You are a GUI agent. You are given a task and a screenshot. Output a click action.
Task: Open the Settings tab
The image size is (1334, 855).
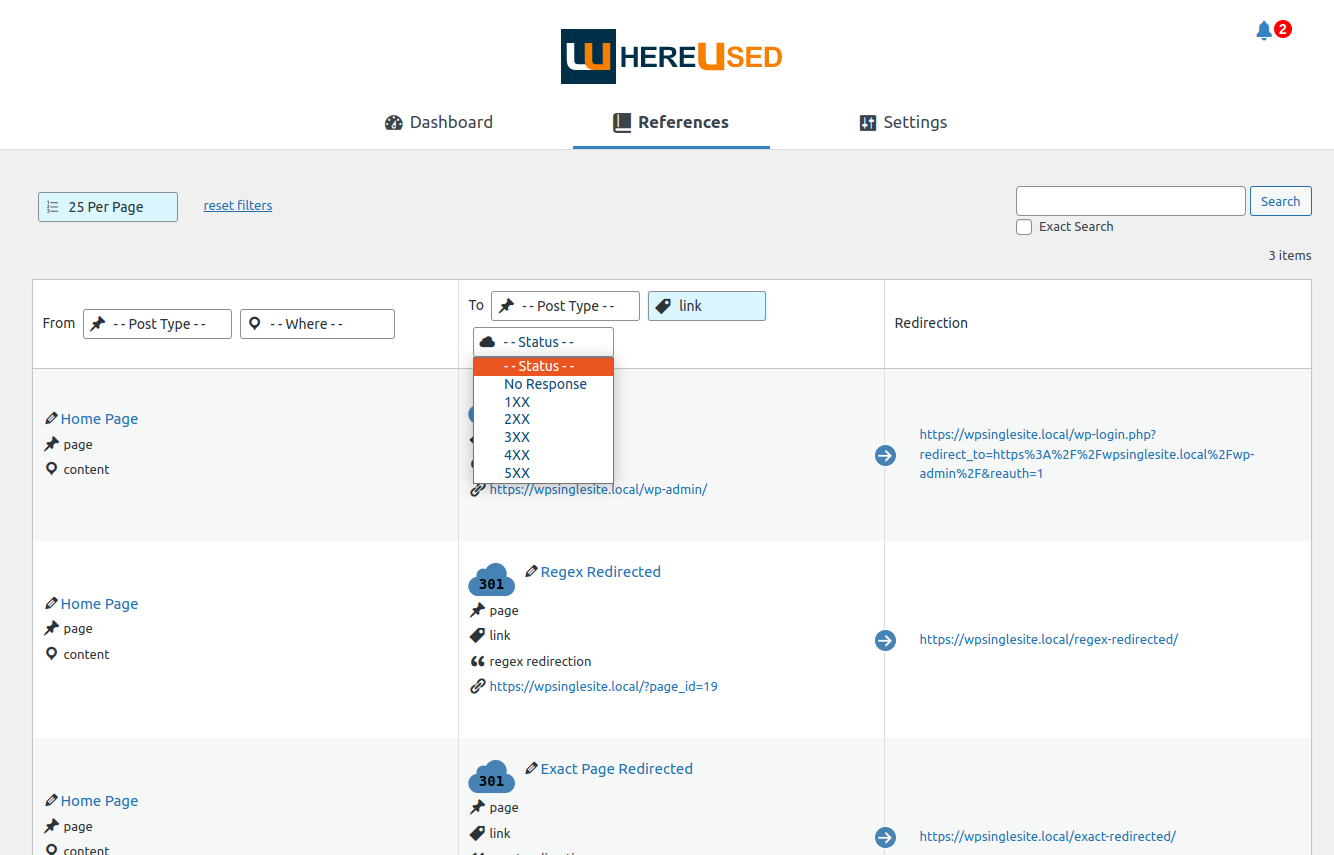903,122
